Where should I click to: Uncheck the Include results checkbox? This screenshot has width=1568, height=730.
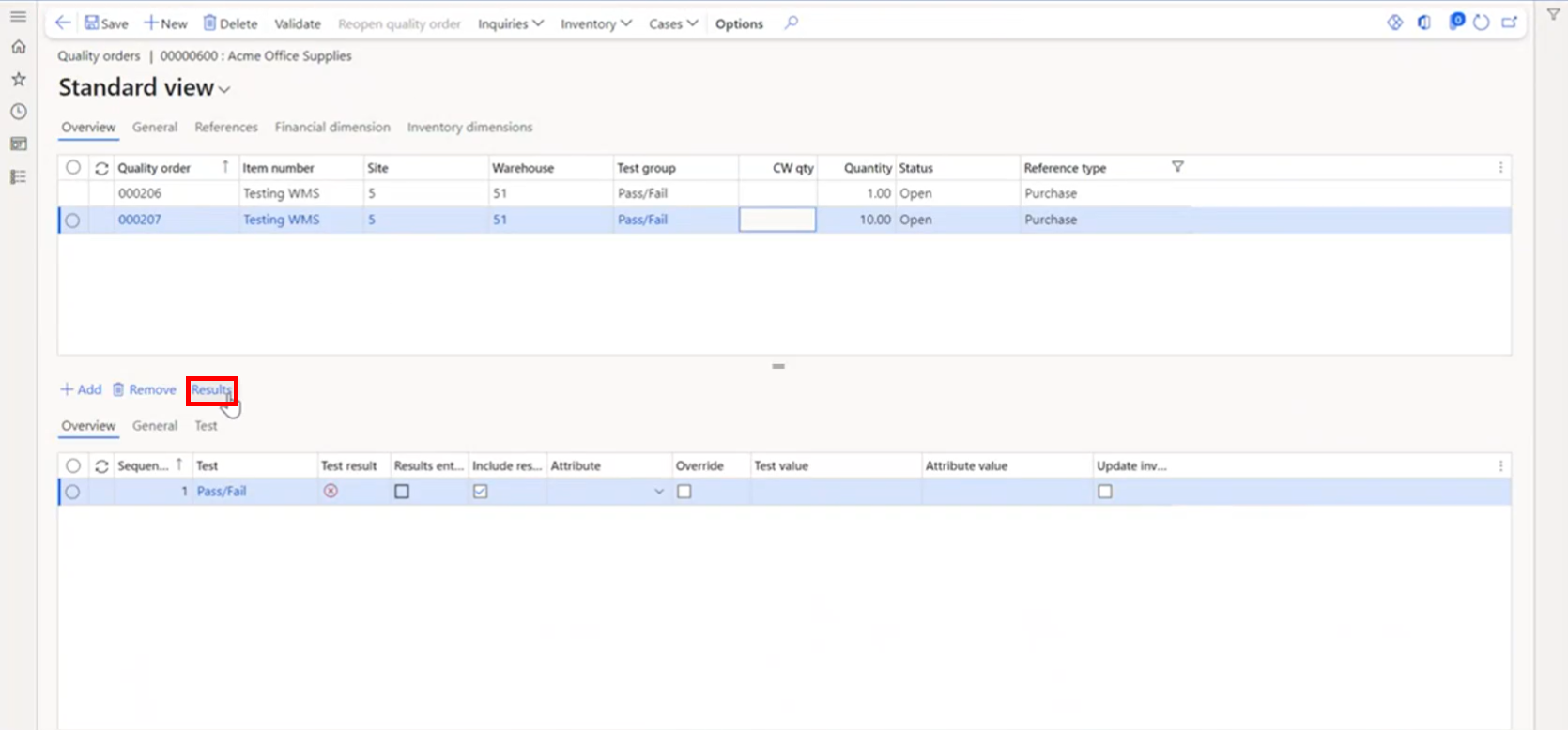click(480, 492)
